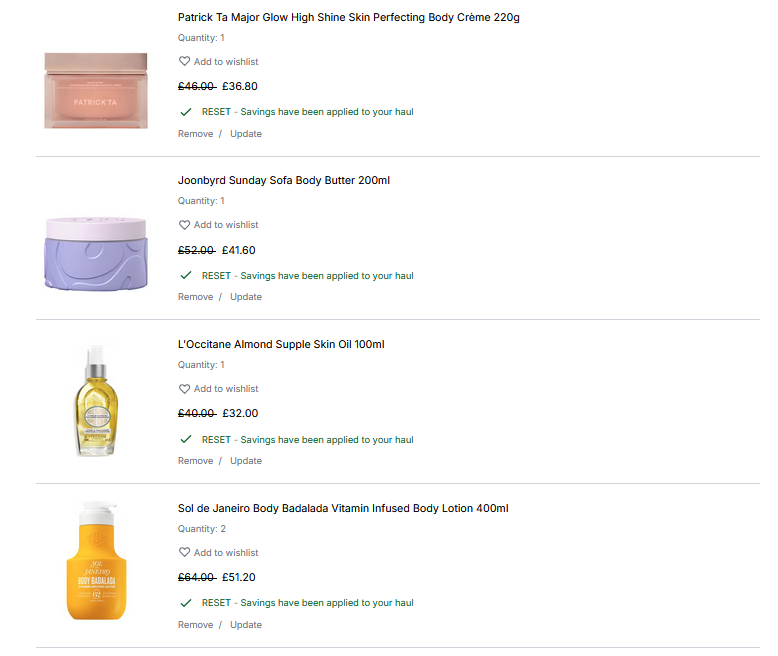
Task: Open the Sol de Janeiro lotion bottle image
Action: [x=96, y=560]
